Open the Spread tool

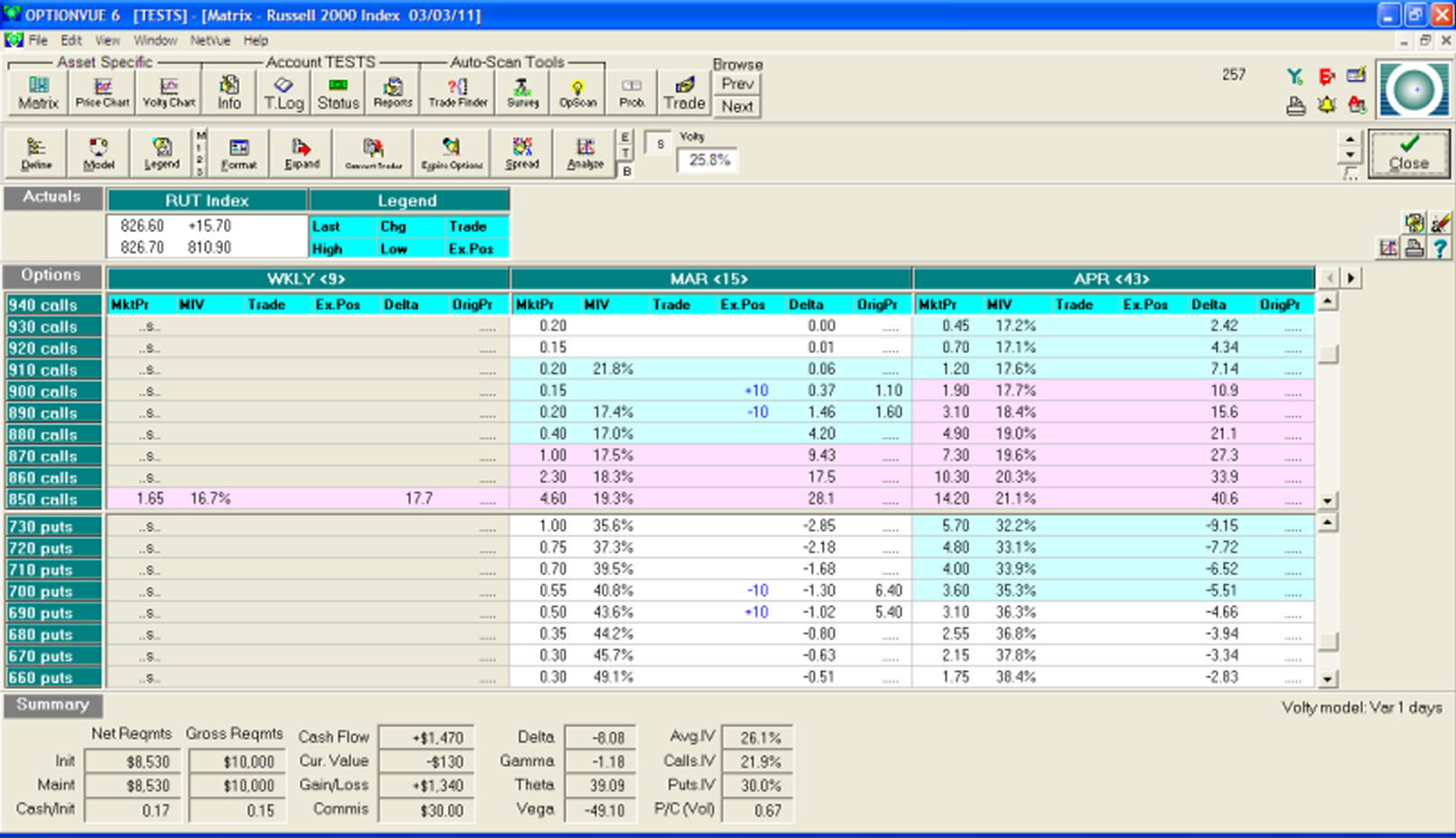(x=522, y=154)
